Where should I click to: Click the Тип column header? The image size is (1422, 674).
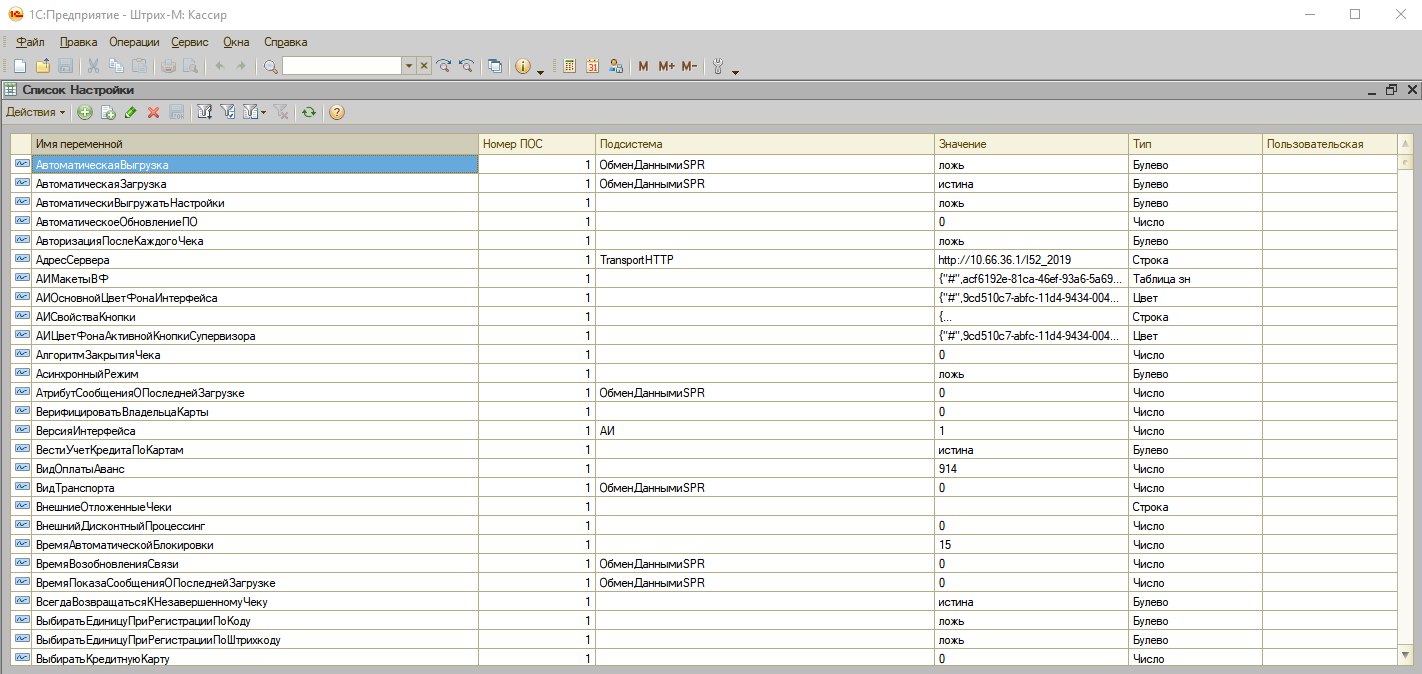pos(1195,144)
